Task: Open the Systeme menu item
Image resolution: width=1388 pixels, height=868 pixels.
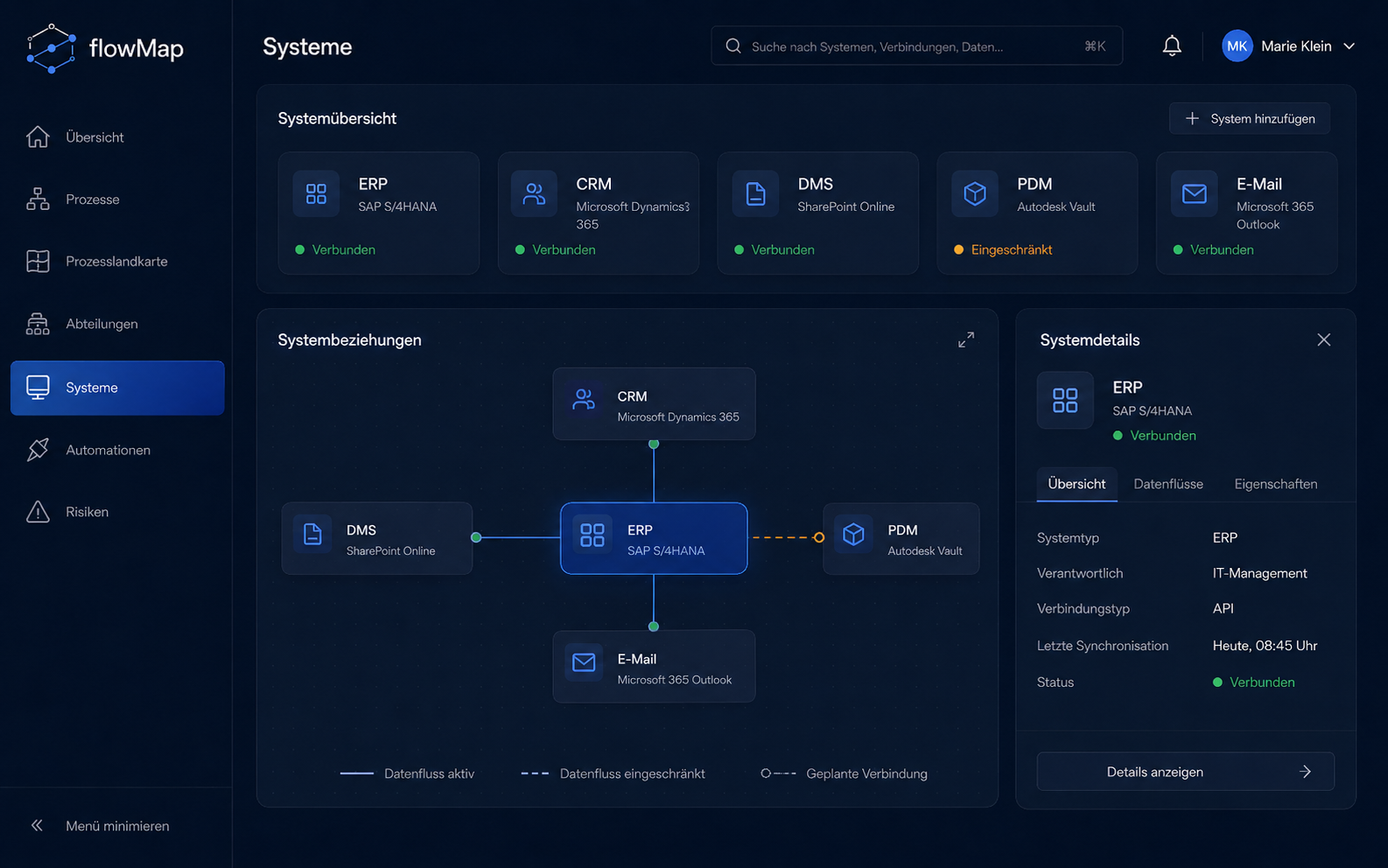Action: pos(117,388)
